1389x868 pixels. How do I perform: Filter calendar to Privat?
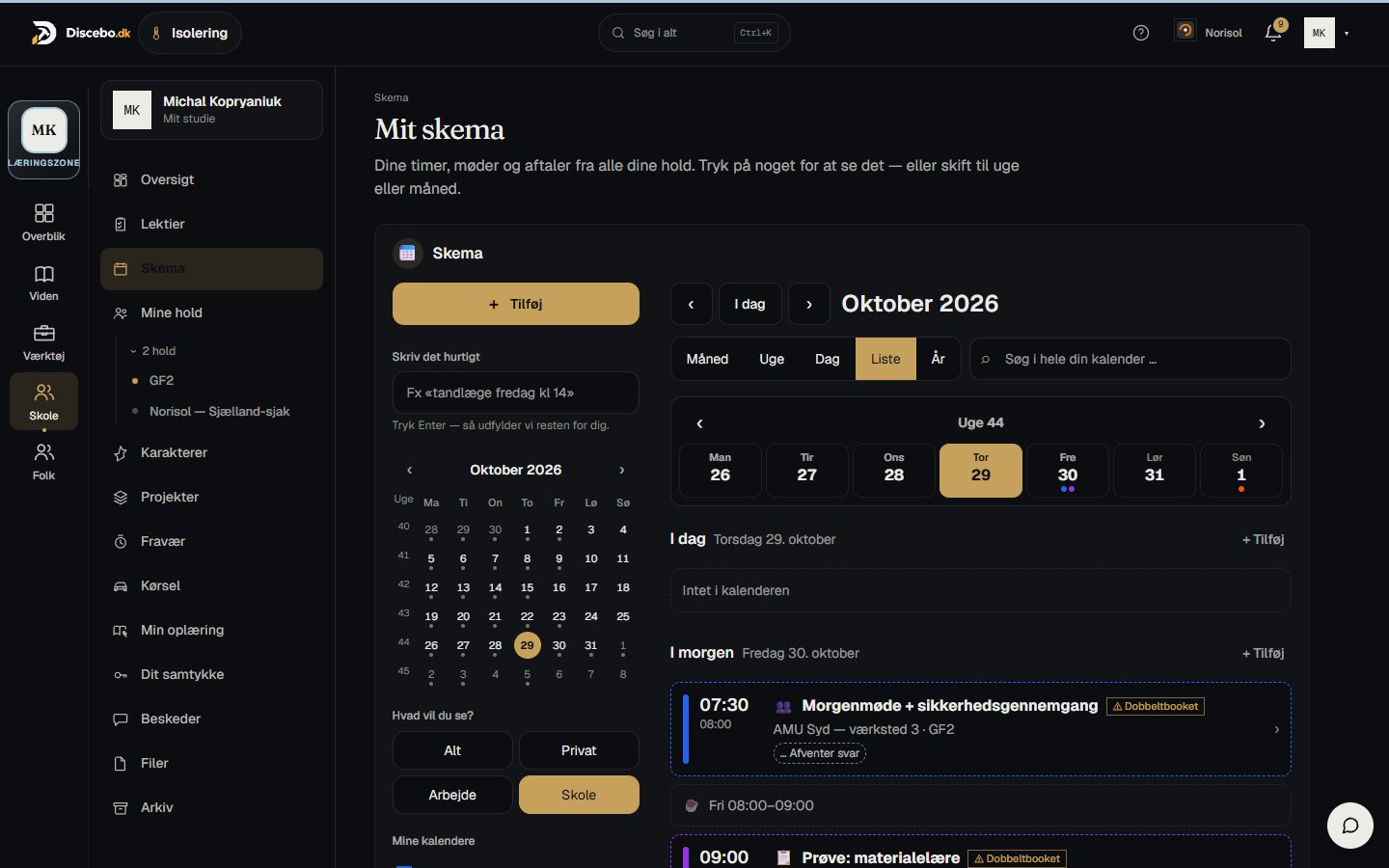(579, 750)
